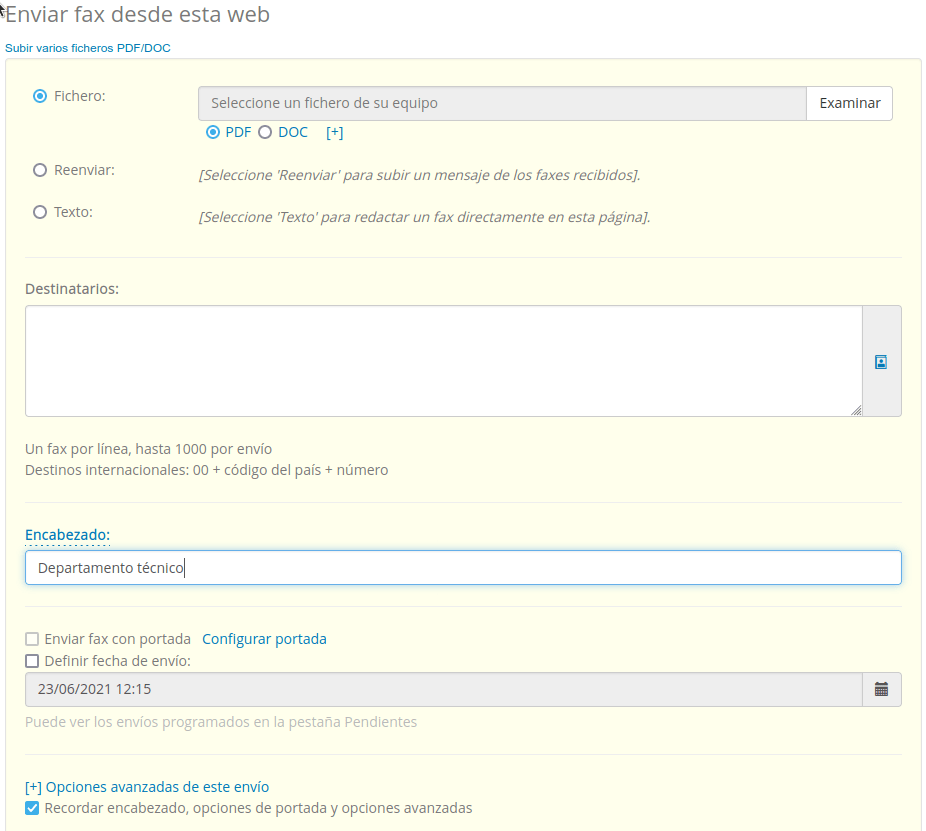Enable Enviar fax con portada checkbox
The image size is (926, 831).
click(32, 639)
